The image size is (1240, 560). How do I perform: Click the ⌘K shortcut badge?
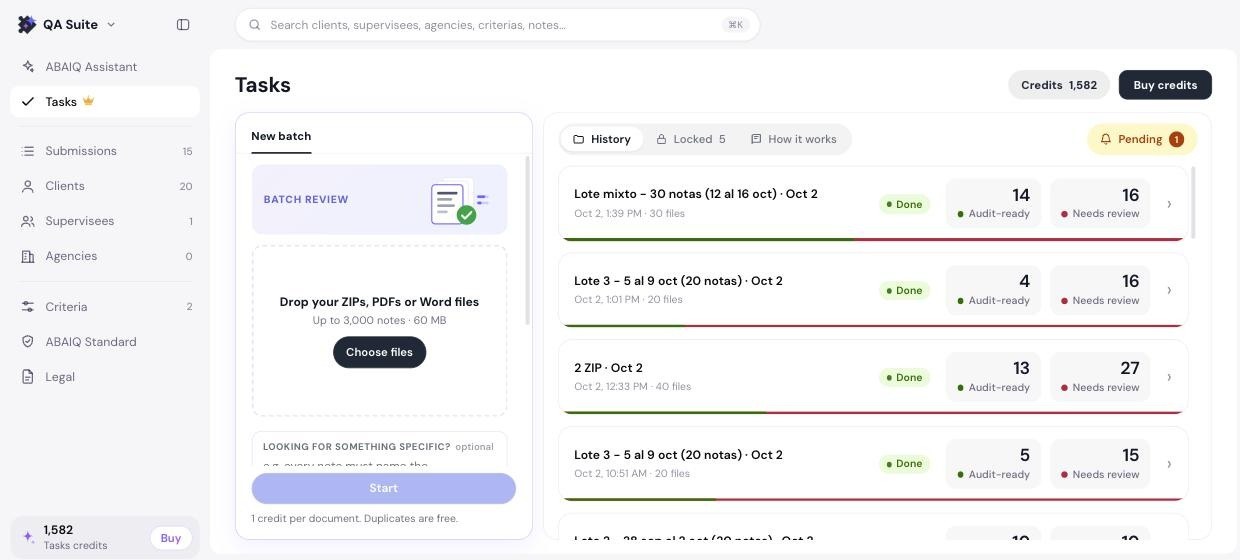[736, 25]
